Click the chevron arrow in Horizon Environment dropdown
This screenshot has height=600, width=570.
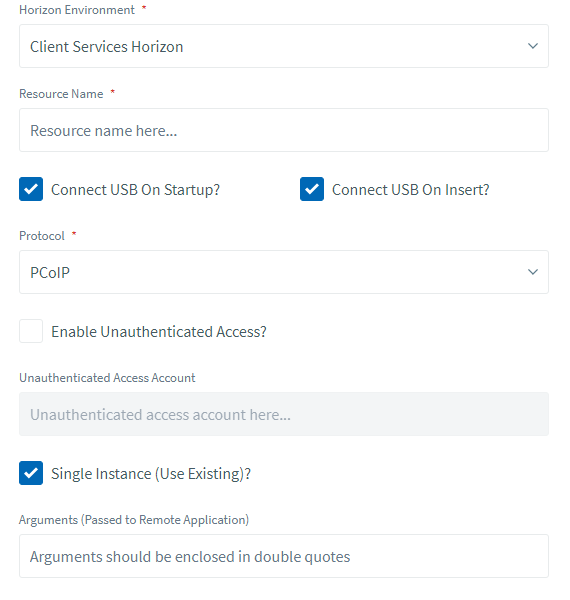click(x=533, y=46)
